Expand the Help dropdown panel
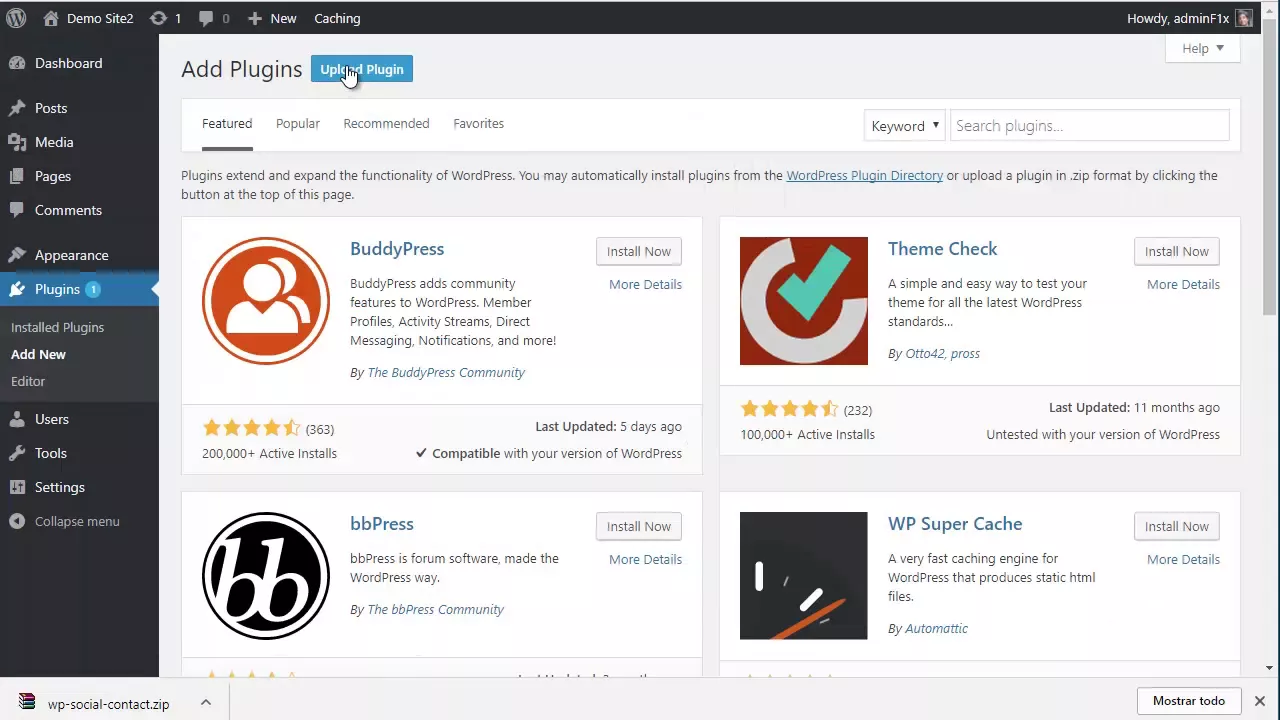Image resolution: width=1280 pixels, height=720 pixels. (x=1203, y=48)
